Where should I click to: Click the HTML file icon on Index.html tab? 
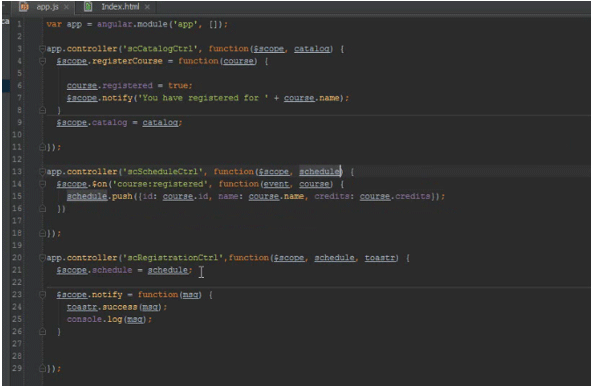pos(88,7)
